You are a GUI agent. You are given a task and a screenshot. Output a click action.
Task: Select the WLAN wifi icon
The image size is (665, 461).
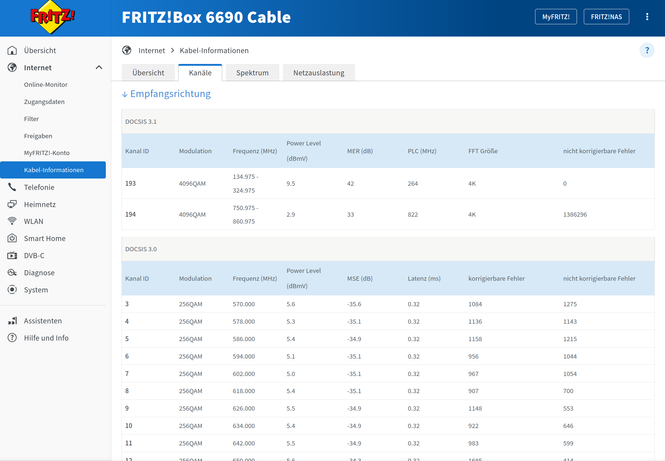pos(12,221)
